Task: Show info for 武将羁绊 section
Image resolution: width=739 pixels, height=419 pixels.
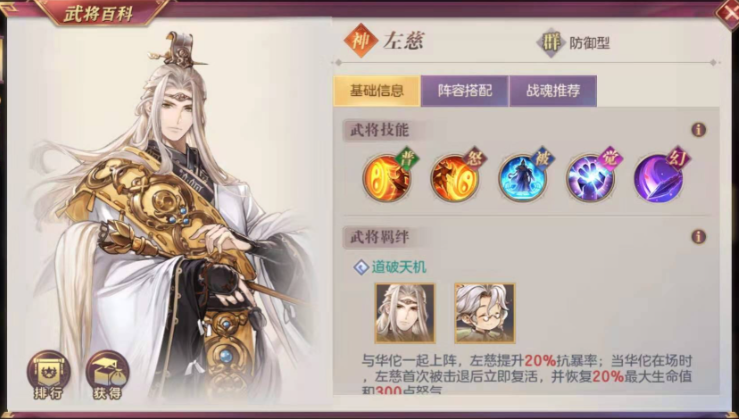Action: click(698, 237)
